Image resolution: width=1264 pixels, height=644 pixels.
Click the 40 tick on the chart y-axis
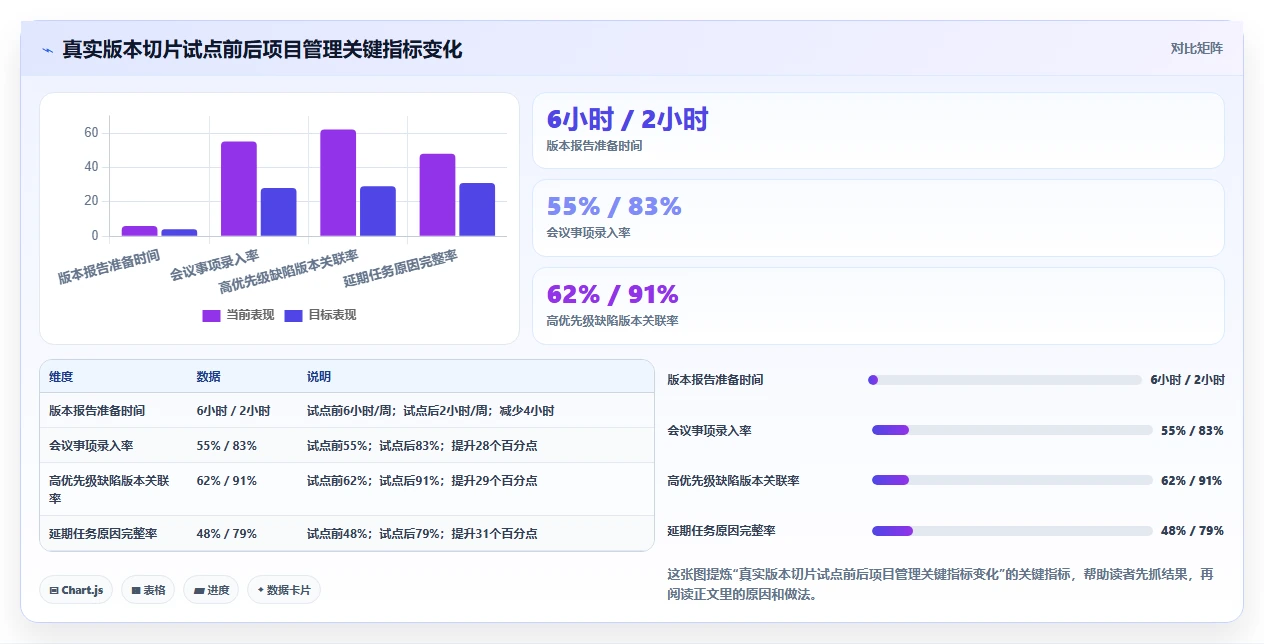[x=91, y=167]
